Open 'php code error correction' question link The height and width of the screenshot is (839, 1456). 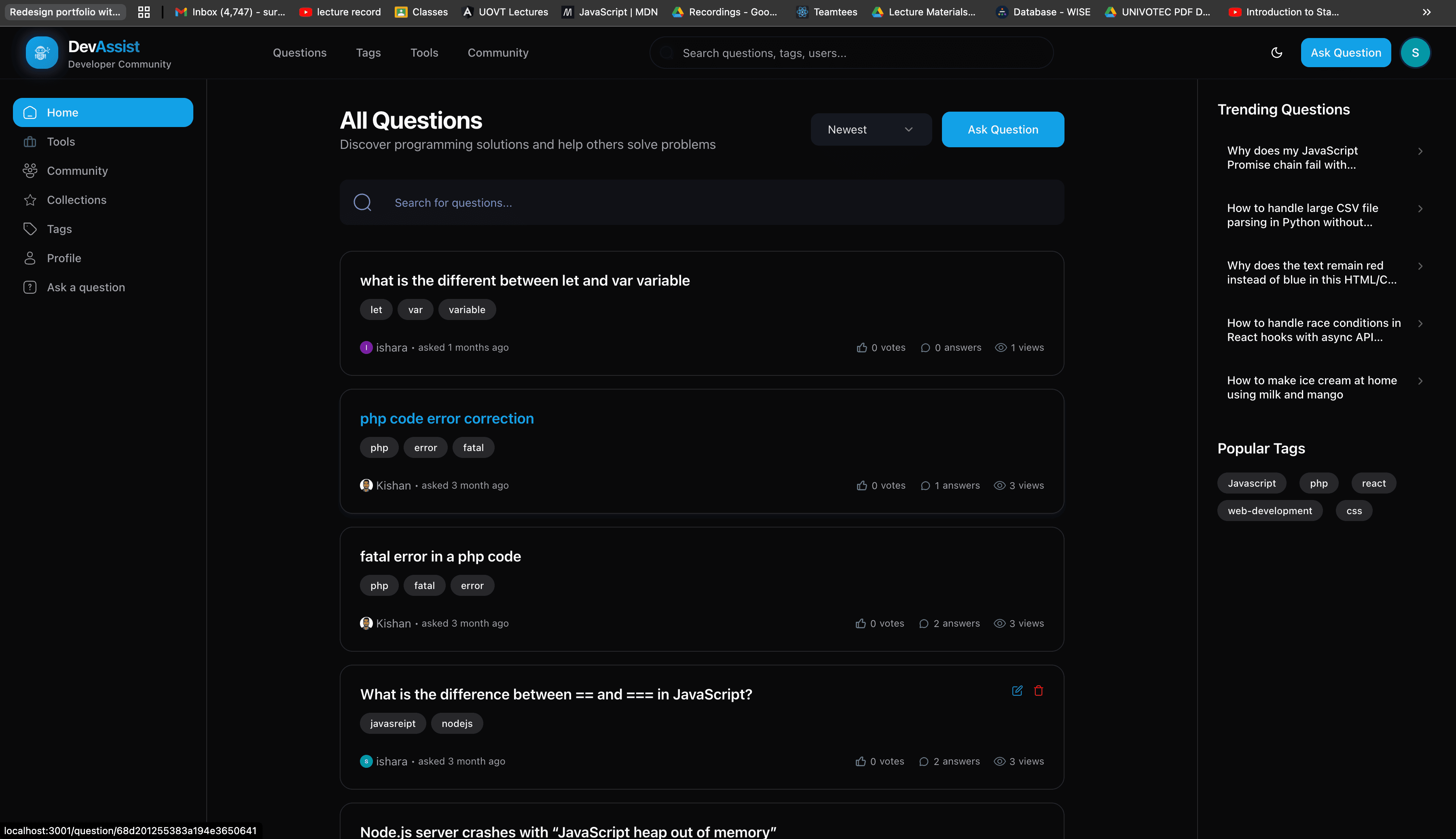click(447, 418)
